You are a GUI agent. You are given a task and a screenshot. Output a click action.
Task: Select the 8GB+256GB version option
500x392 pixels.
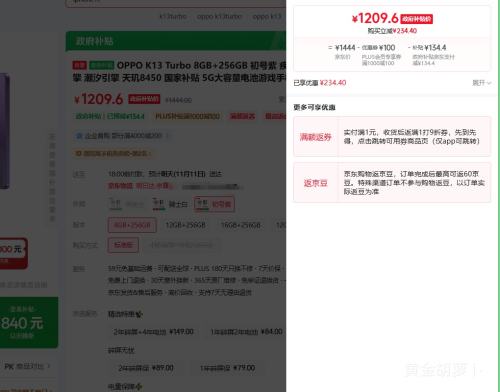pyautogui.click(x=132, y=225)
